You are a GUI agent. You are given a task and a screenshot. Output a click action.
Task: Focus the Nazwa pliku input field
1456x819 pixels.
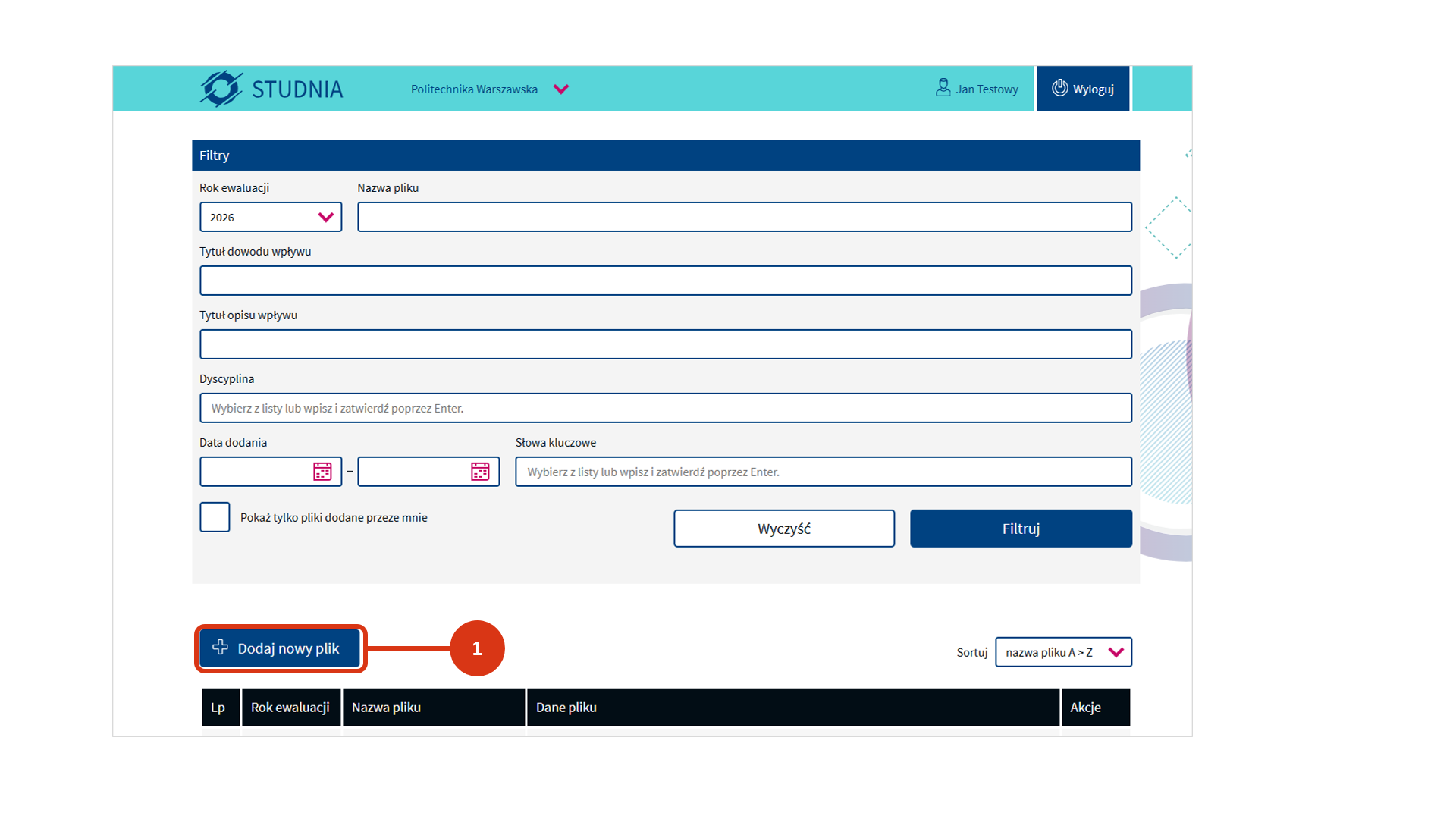coord(744,218)
